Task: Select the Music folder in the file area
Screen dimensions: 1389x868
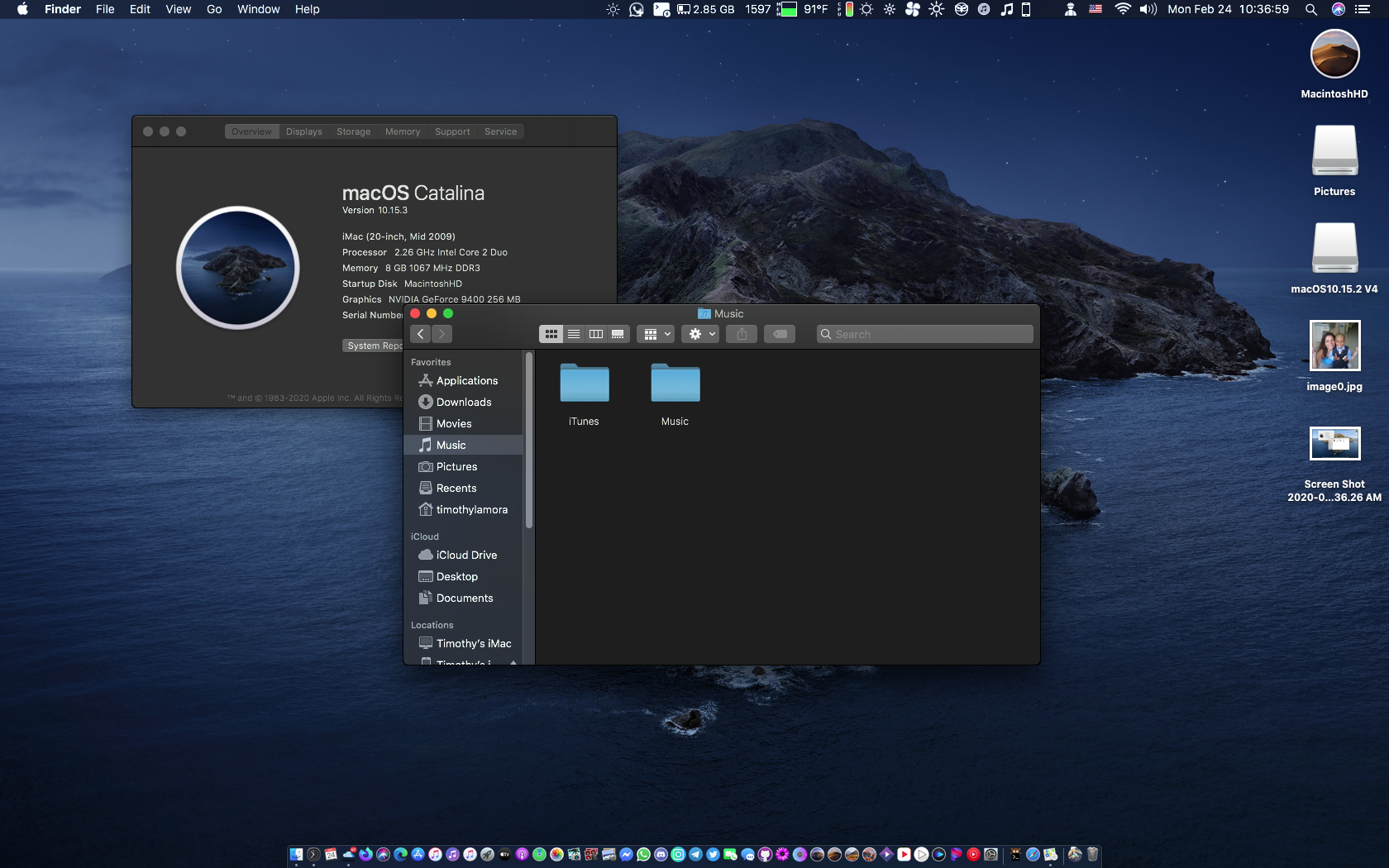Action: (675, 395)
